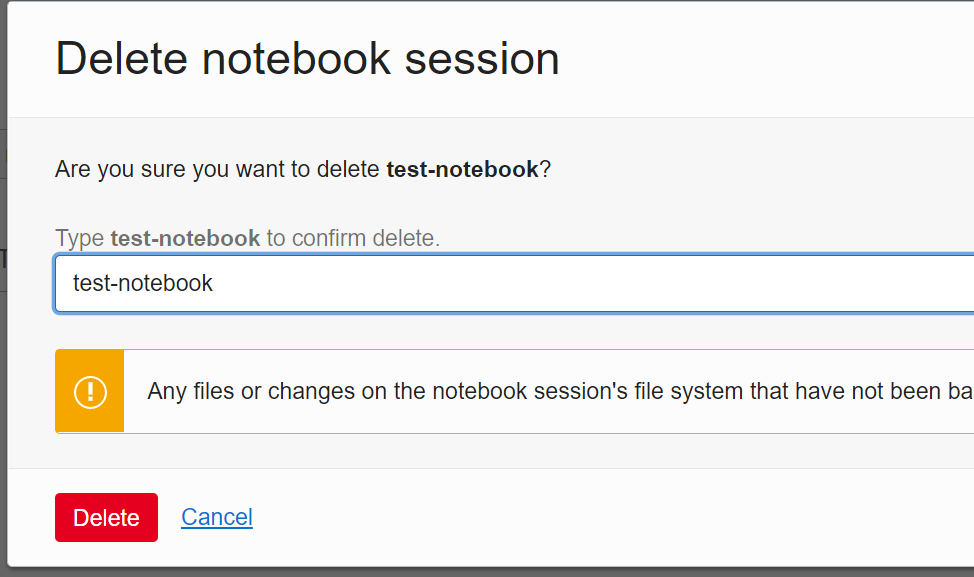
Task: Click 'to confirm delete.' label text
Action: coord(353,238)
